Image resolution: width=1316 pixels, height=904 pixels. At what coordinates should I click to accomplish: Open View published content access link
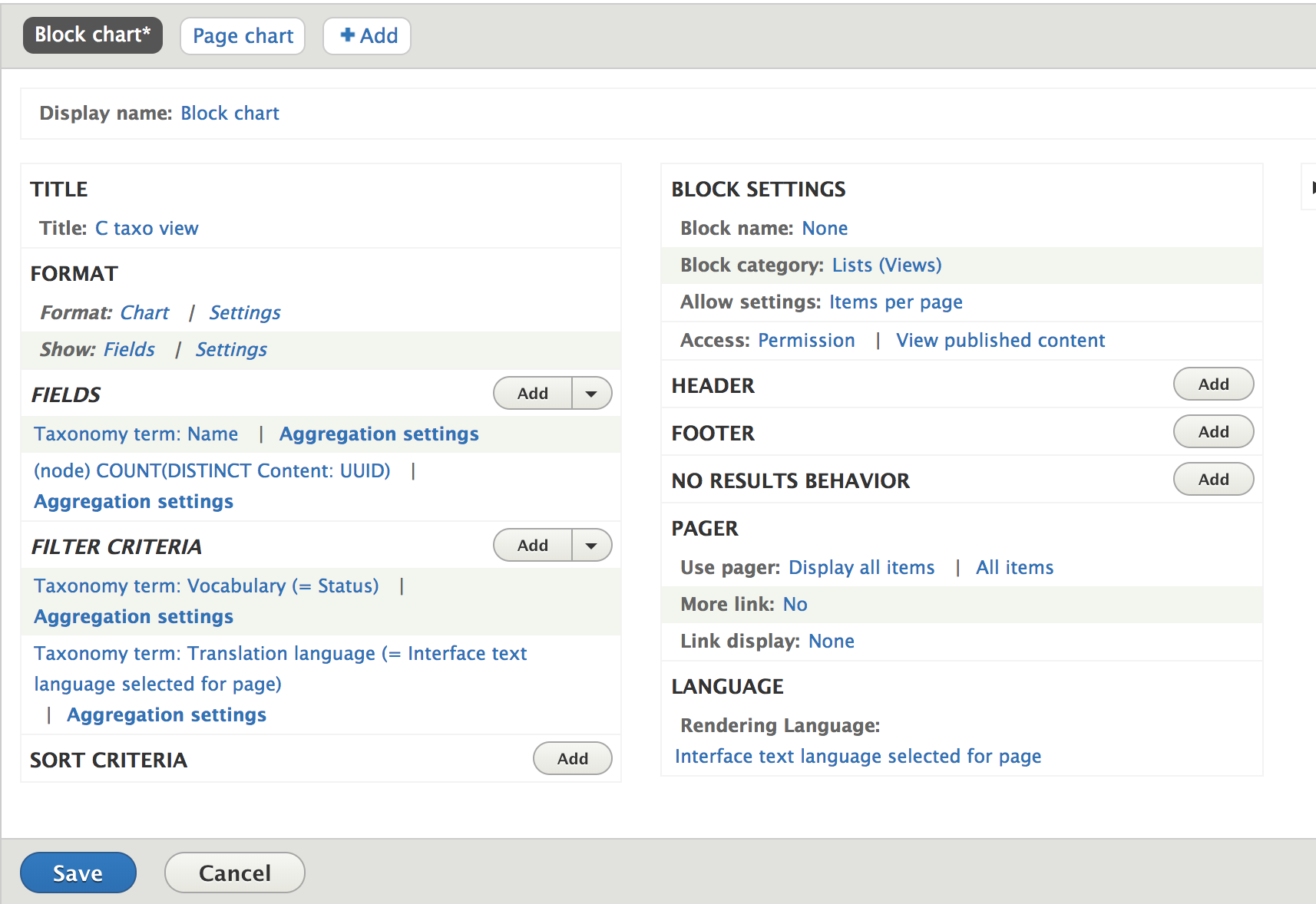1000,341
